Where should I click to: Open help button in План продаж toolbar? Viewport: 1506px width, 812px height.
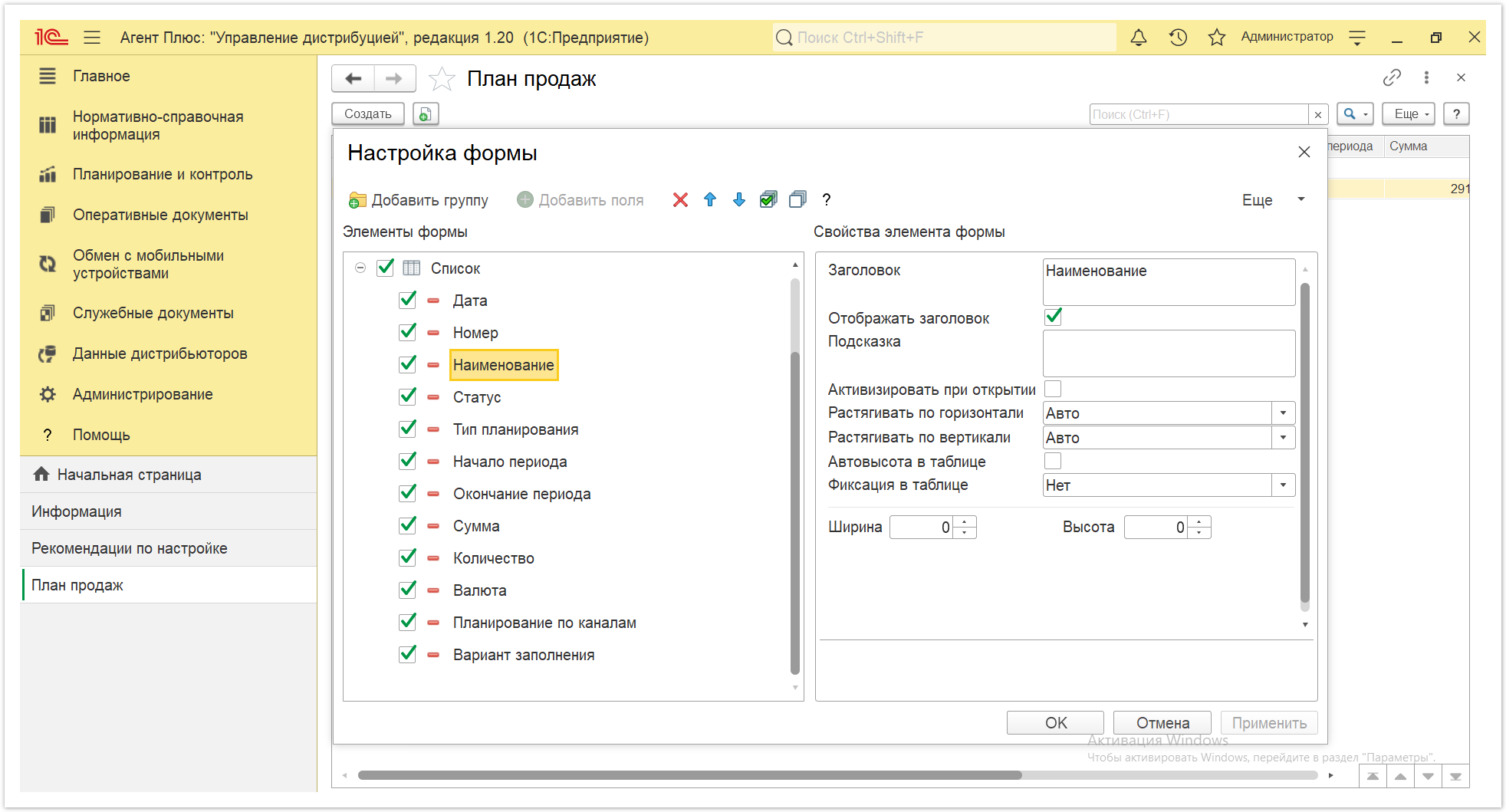[1456, 113]
